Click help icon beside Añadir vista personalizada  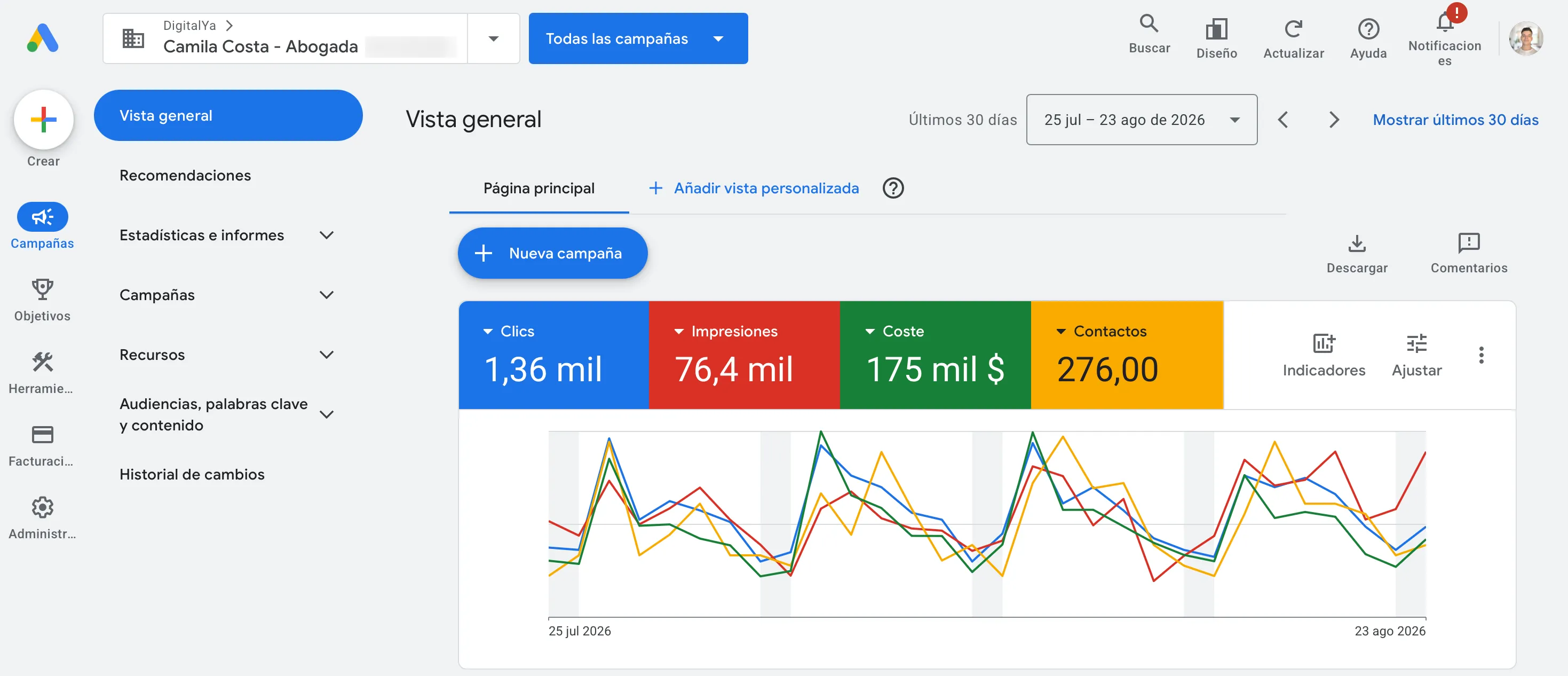[x=893, y=188]
